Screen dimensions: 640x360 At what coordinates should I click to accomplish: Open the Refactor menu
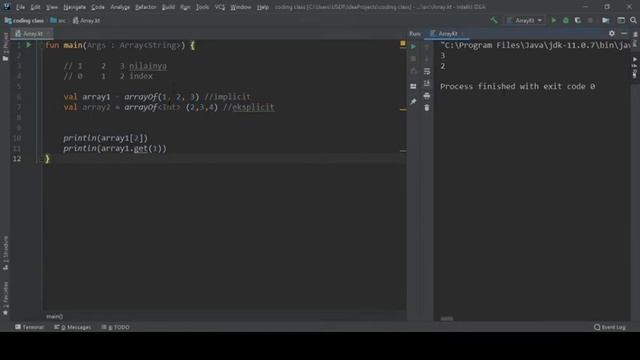(146, 7)
